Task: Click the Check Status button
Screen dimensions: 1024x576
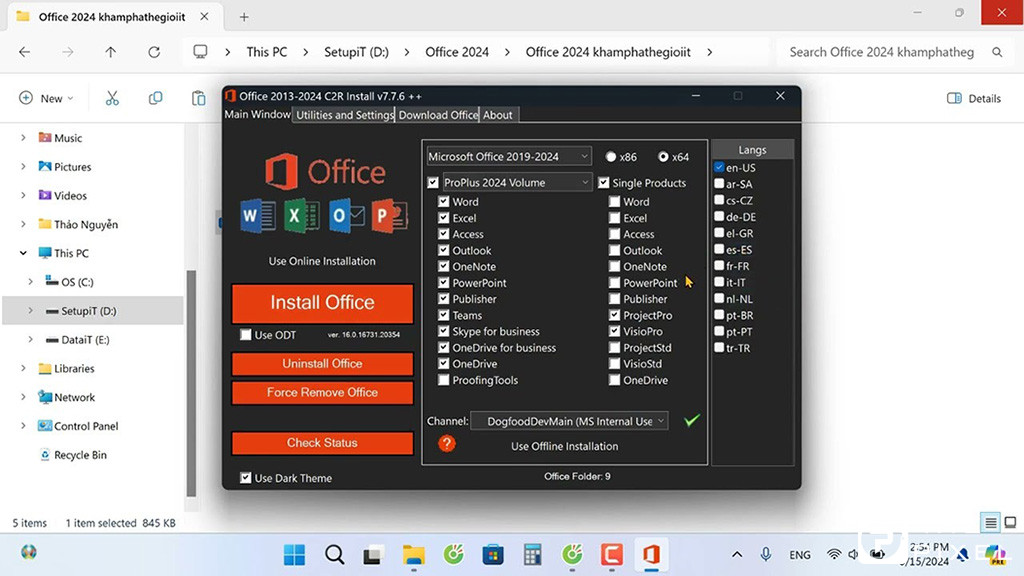Action: pos(322,443)
